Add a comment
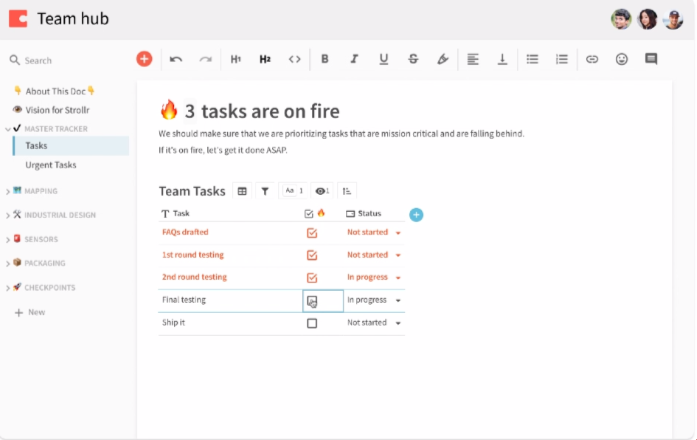 pos(651,59)
